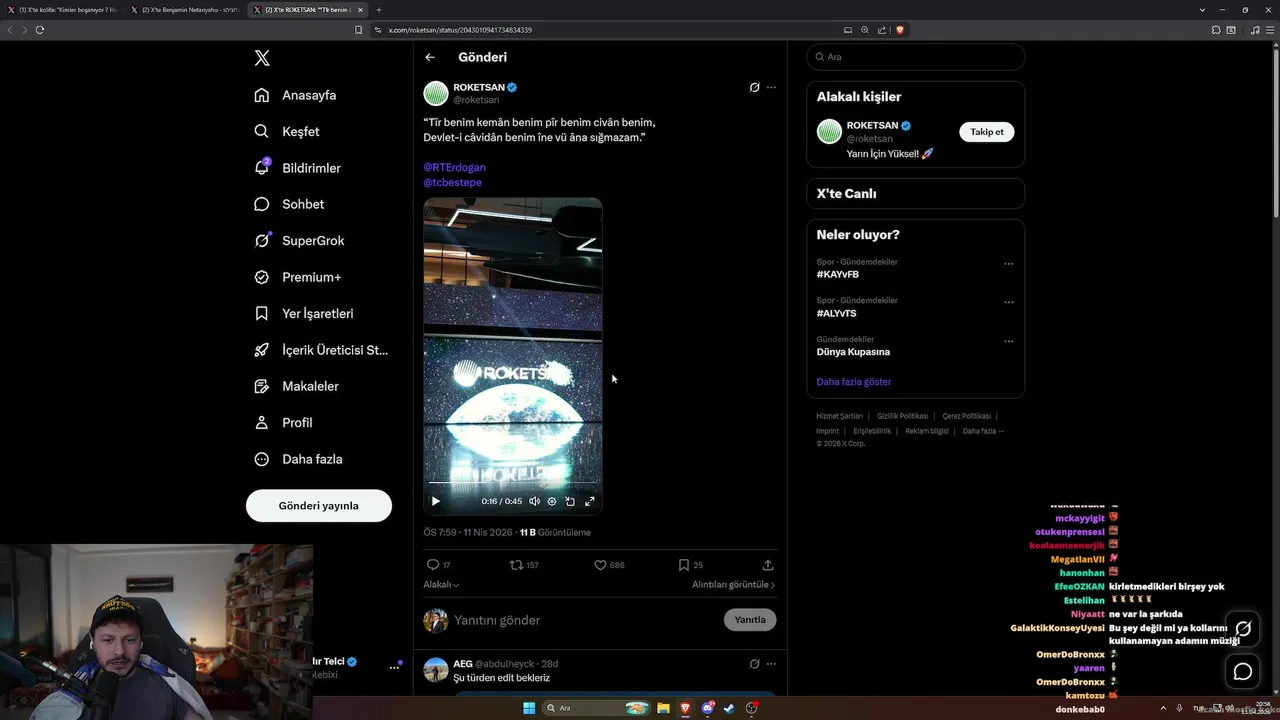This screenshot has height=720, width=1280.
Task: Open AEG's profile avatar
Action: pos(436,669)
